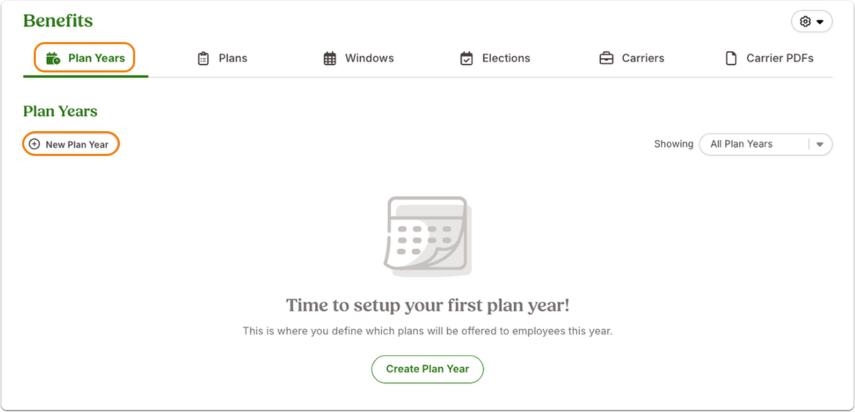This screenshot has width=855, height=412.
Task: Click the arrow on the Showing selector
Action: click(x=820, y=144)
